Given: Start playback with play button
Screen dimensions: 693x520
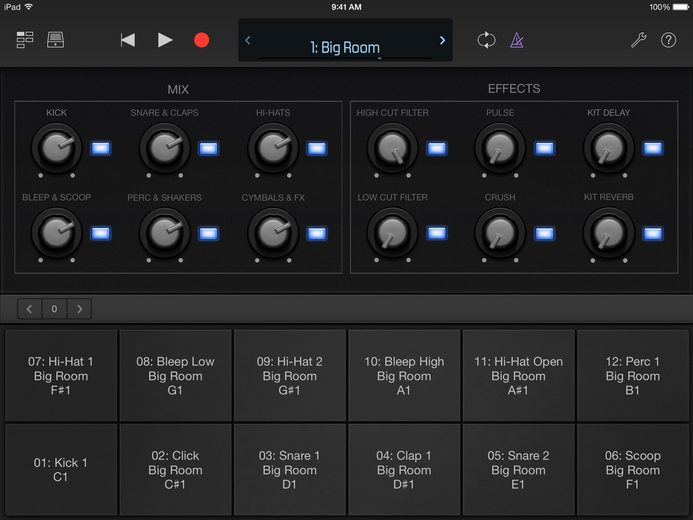Looking at the screenshot, I should coord(165,40).
